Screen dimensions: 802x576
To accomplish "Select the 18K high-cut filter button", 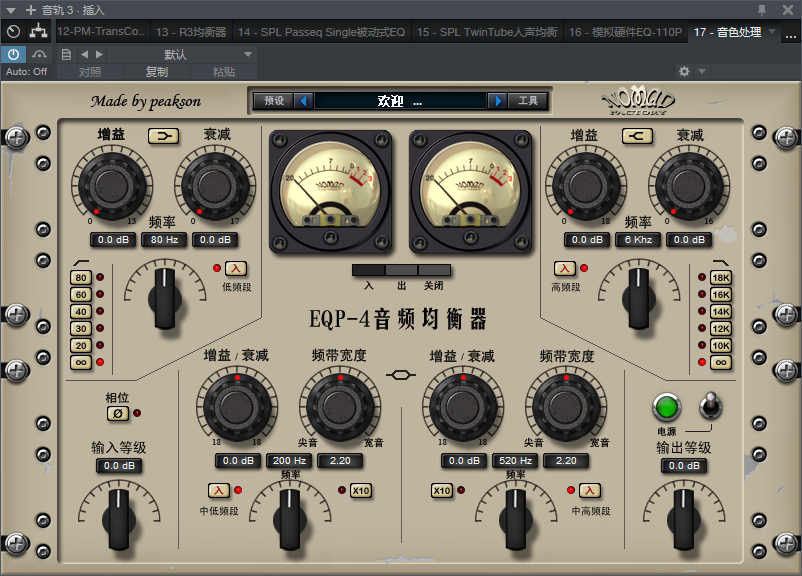I will point(721,278).
